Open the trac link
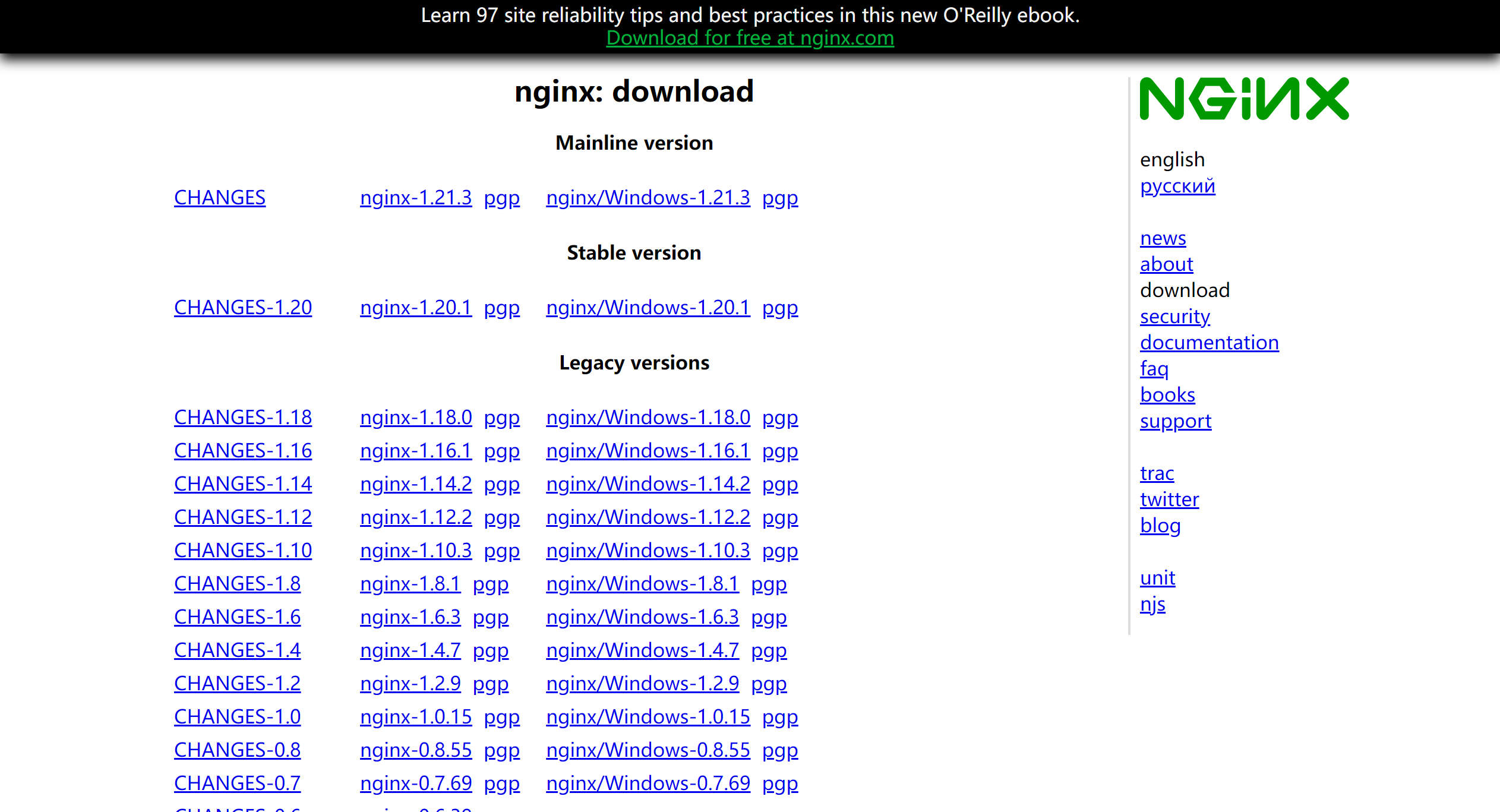 1157,473
